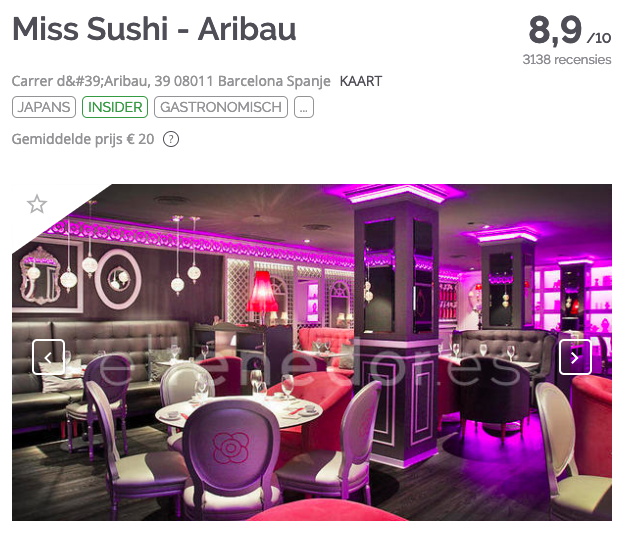Expand more tags with the ellipsis button

(x=304, y=107)
